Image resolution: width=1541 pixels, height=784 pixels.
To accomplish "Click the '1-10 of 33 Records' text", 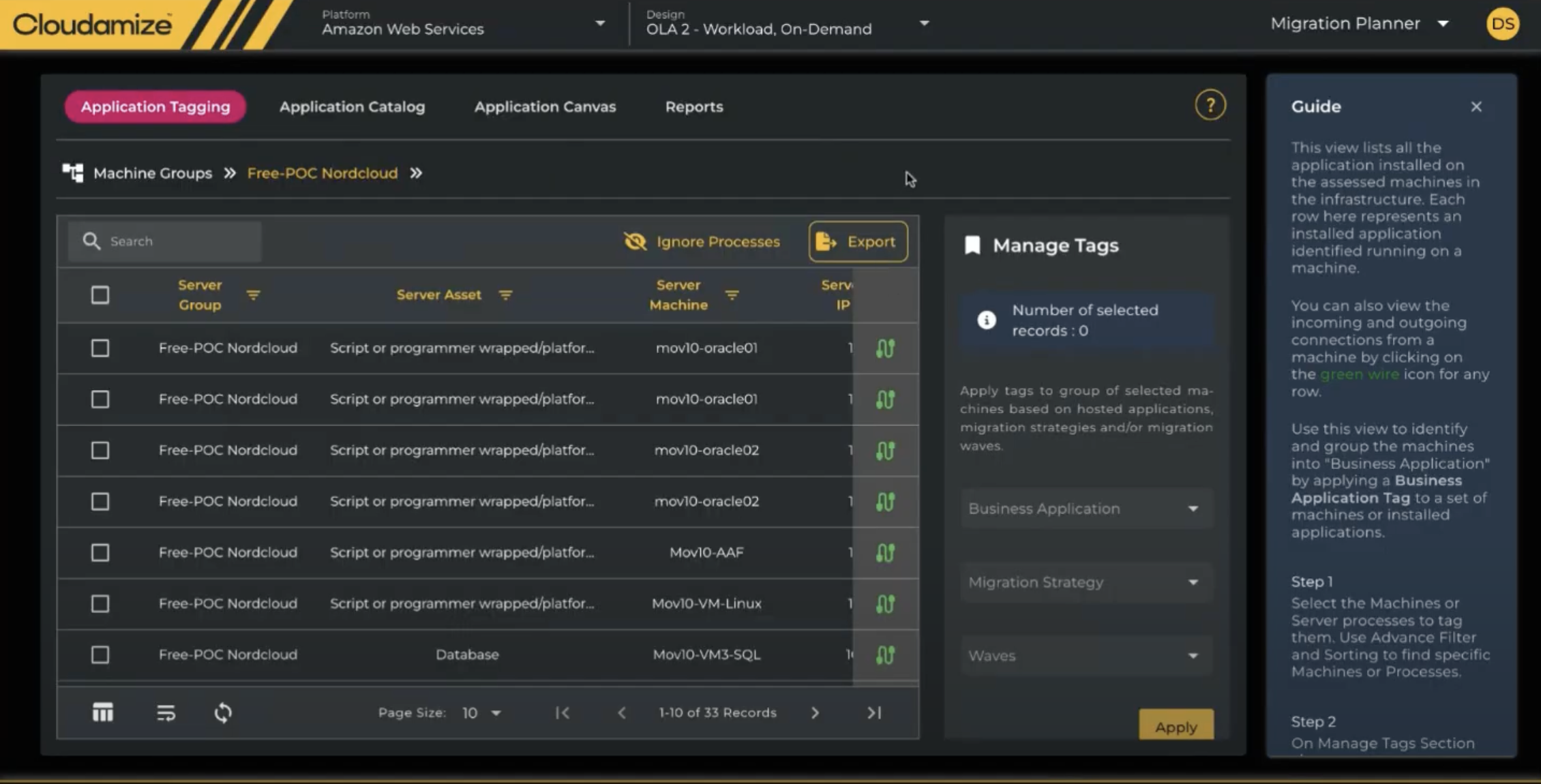I will click(x=717, y=712).
